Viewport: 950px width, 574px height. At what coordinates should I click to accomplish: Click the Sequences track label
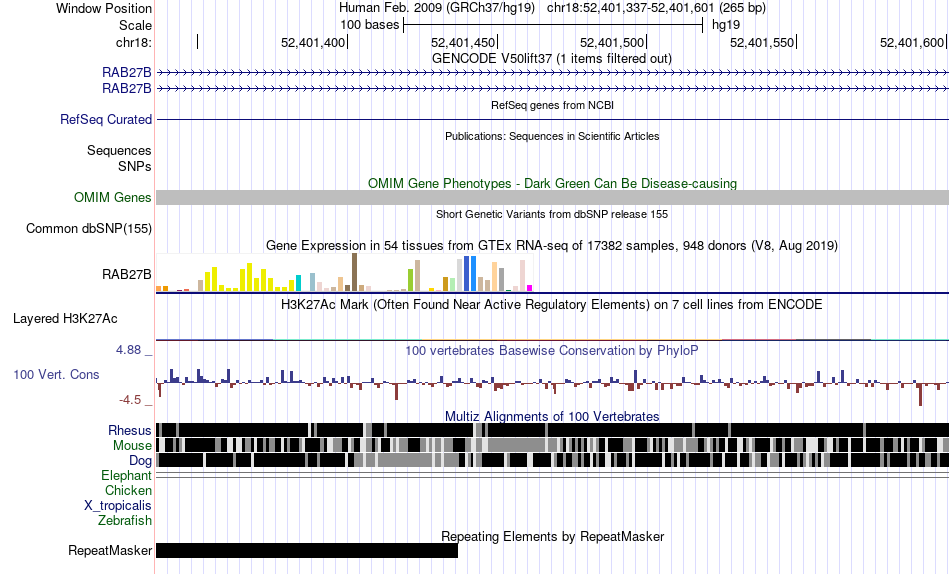pos(119,150)
